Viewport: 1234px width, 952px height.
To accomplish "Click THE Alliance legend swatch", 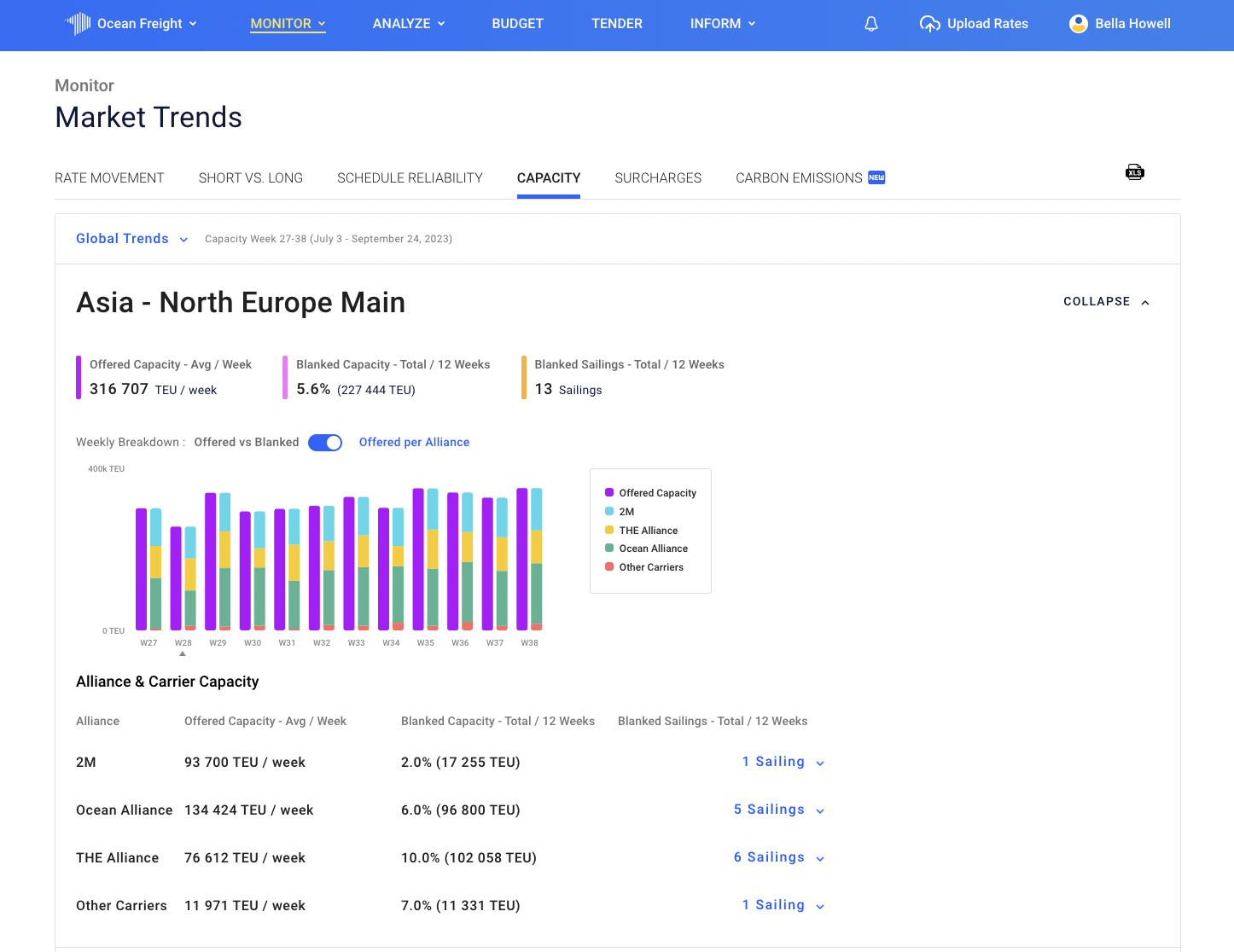I will coord(609,530).
